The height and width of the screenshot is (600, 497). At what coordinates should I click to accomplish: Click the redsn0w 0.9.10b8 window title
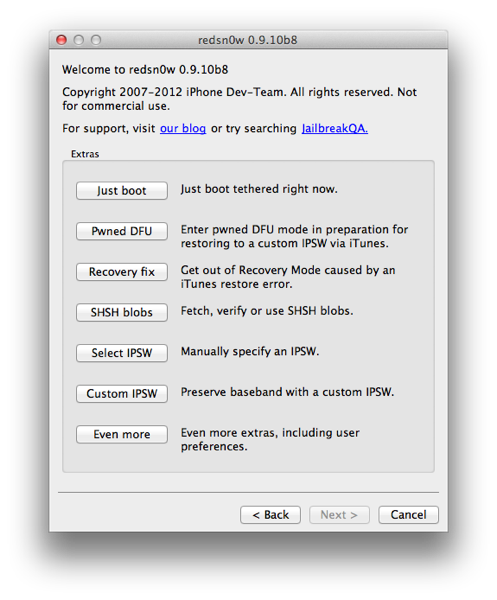coord(248,40)
